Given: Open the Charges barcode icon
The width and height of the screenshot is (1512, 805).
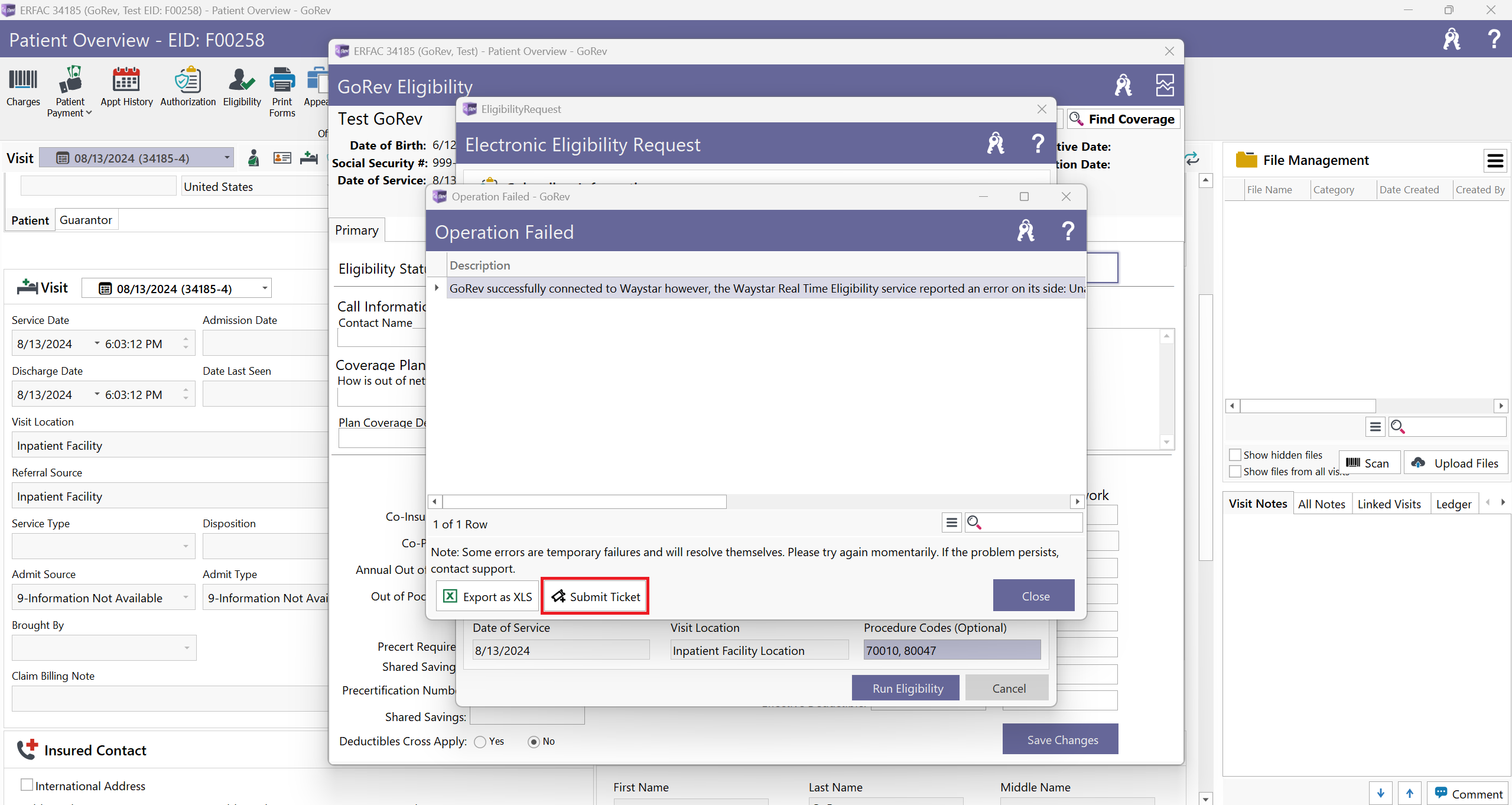Looking at the screenshot, I should 23,87.
